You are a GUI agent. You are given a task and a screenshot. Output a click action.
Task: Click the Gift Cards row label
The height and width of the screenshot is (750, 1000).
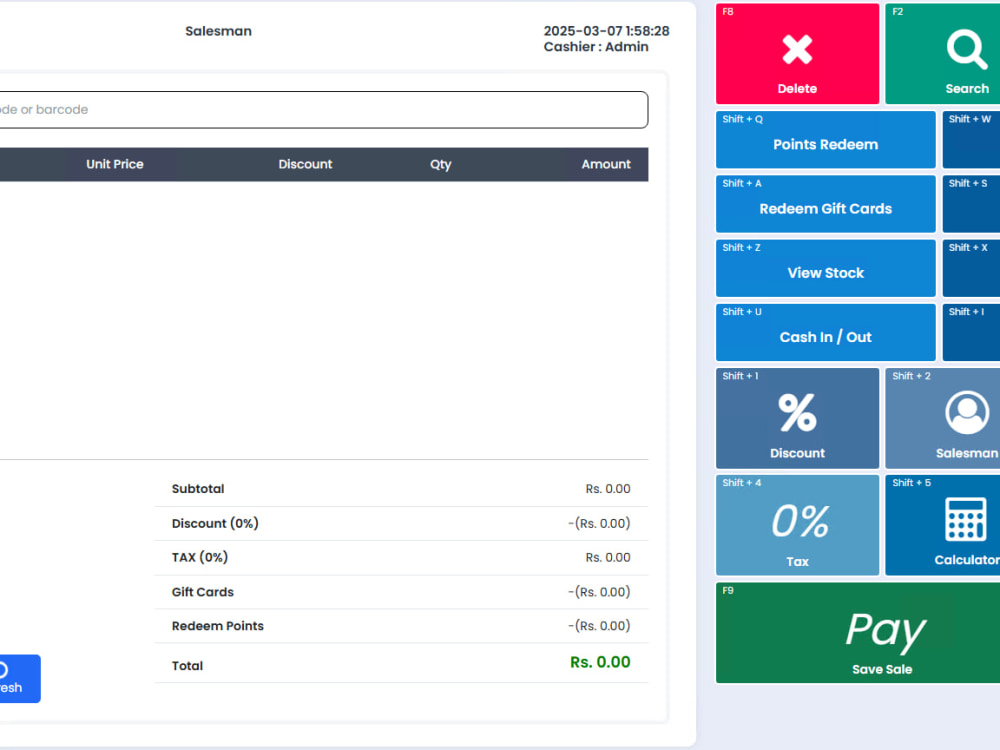point(202,592)
